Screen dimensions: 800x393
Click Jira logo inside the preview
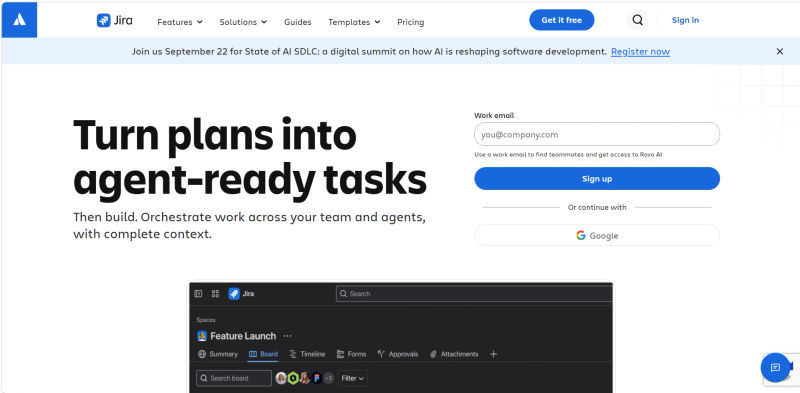pos(241,293)
